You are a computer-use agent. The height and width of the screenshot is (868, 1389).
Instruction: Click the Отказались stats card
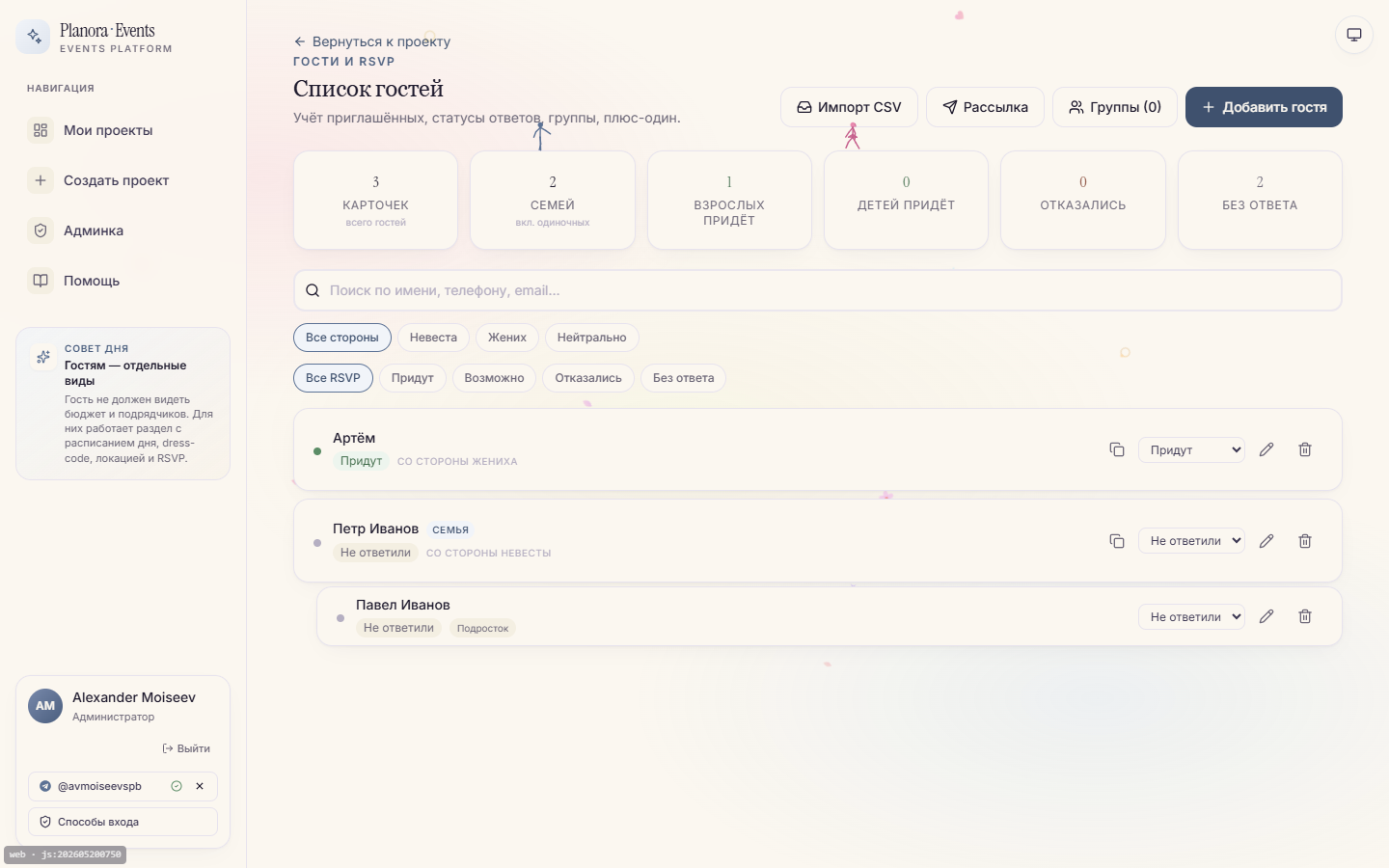(x=1083, y=201)
